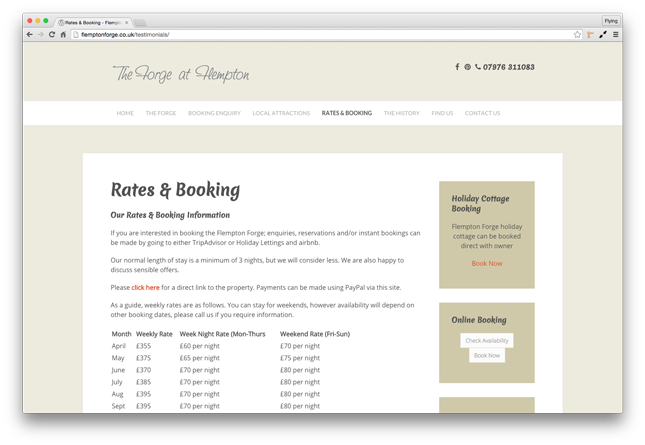Click the 'Sept' month cell
Image resolution: width=645 pixels, height=445 pixels.
coord(118,406)
